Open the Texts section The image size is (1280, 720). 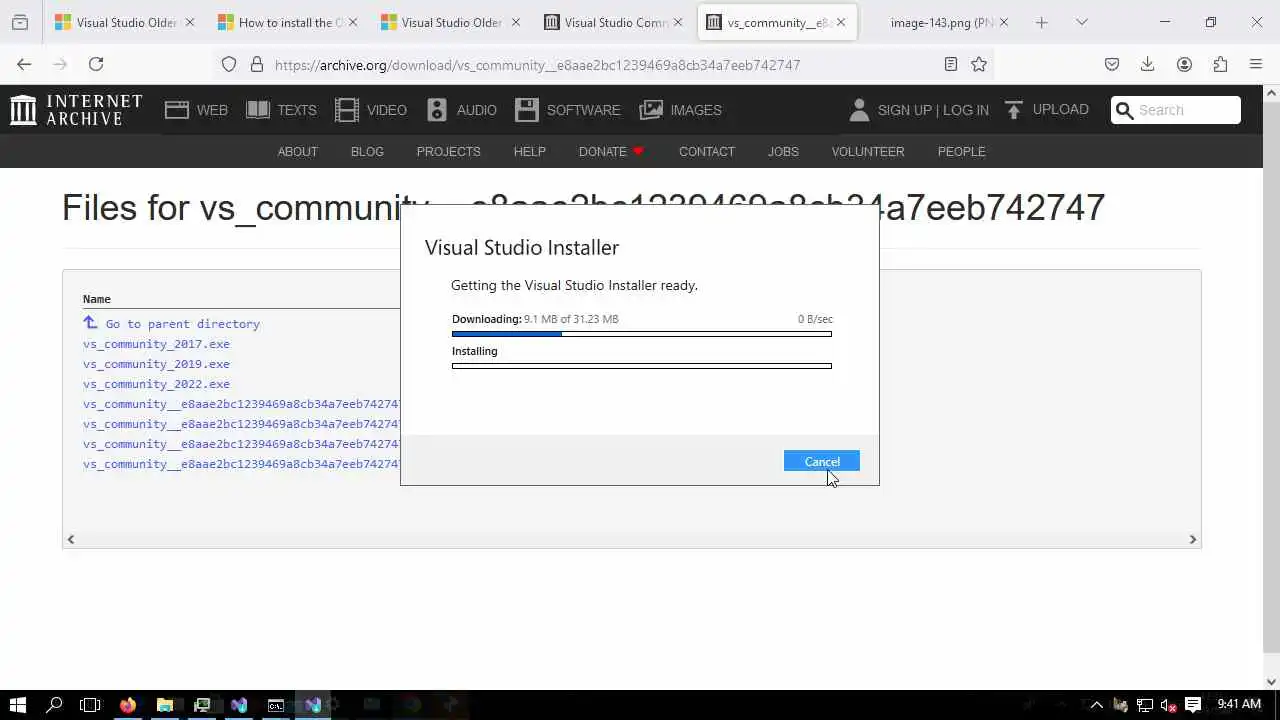[x=281, y=110]
